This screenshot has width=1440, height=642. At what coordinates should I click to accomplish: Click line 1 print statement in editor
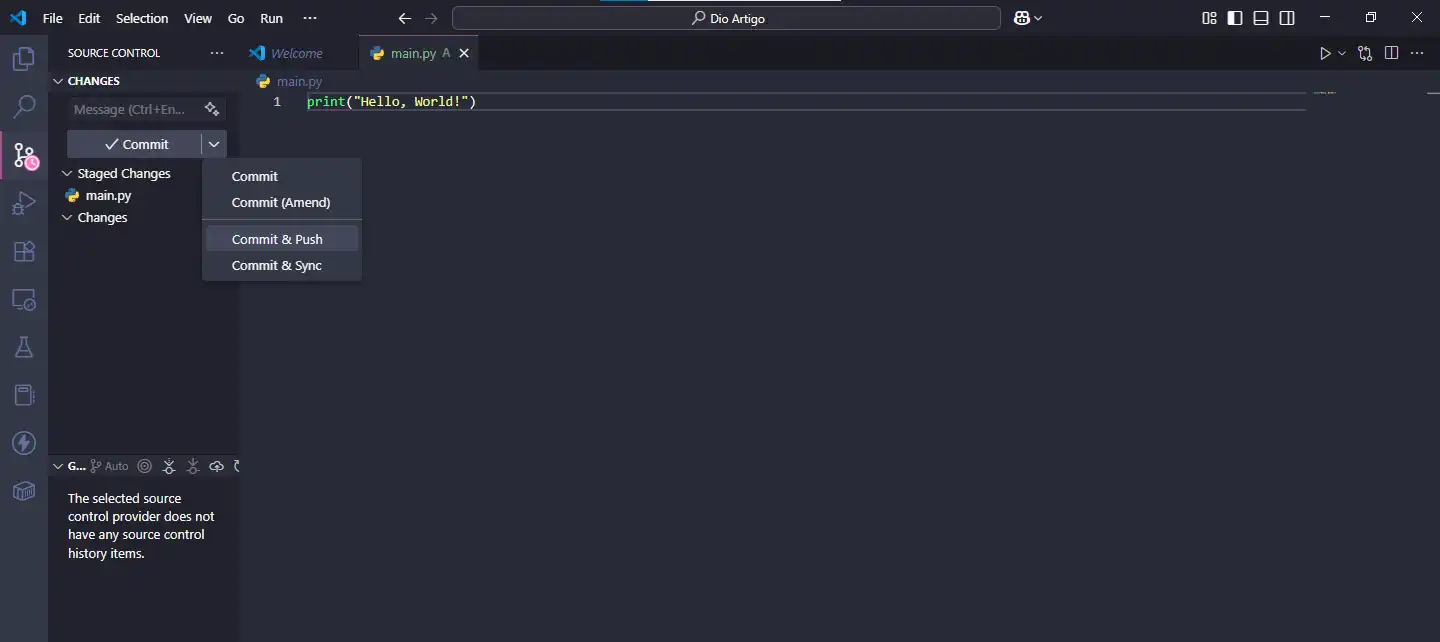(392, 101)
